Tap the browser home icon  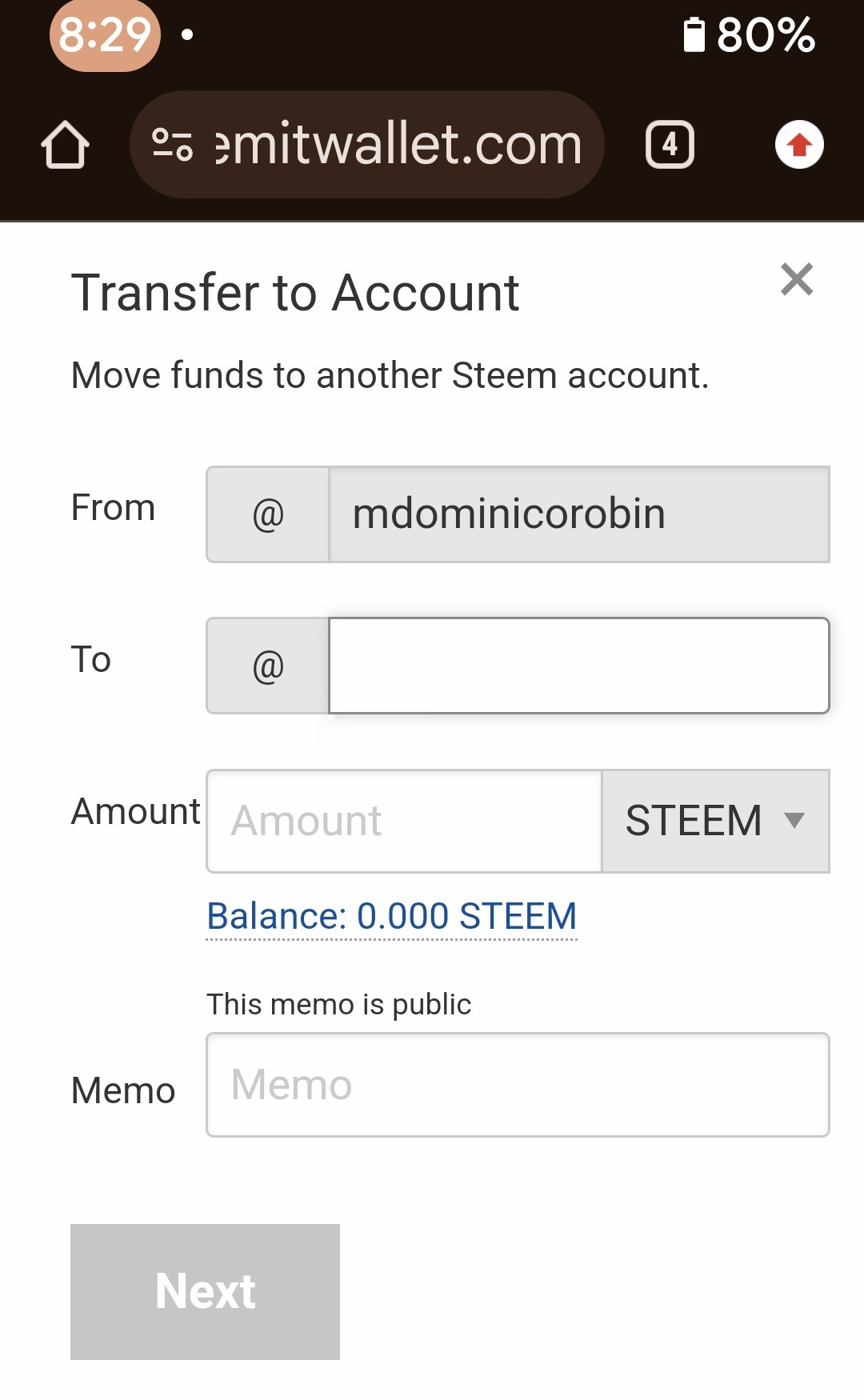point(65,145)
